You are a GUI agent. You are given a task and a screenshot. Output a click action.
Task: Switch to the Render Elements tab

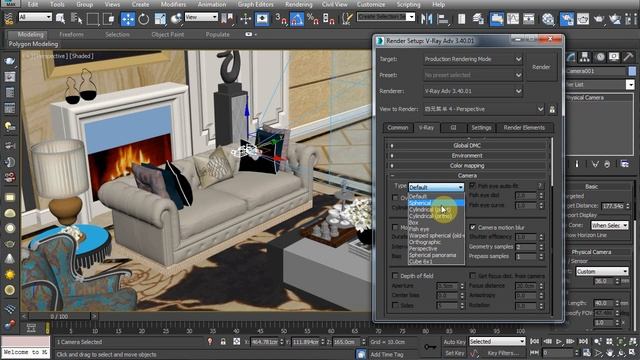tap(524, 128)
